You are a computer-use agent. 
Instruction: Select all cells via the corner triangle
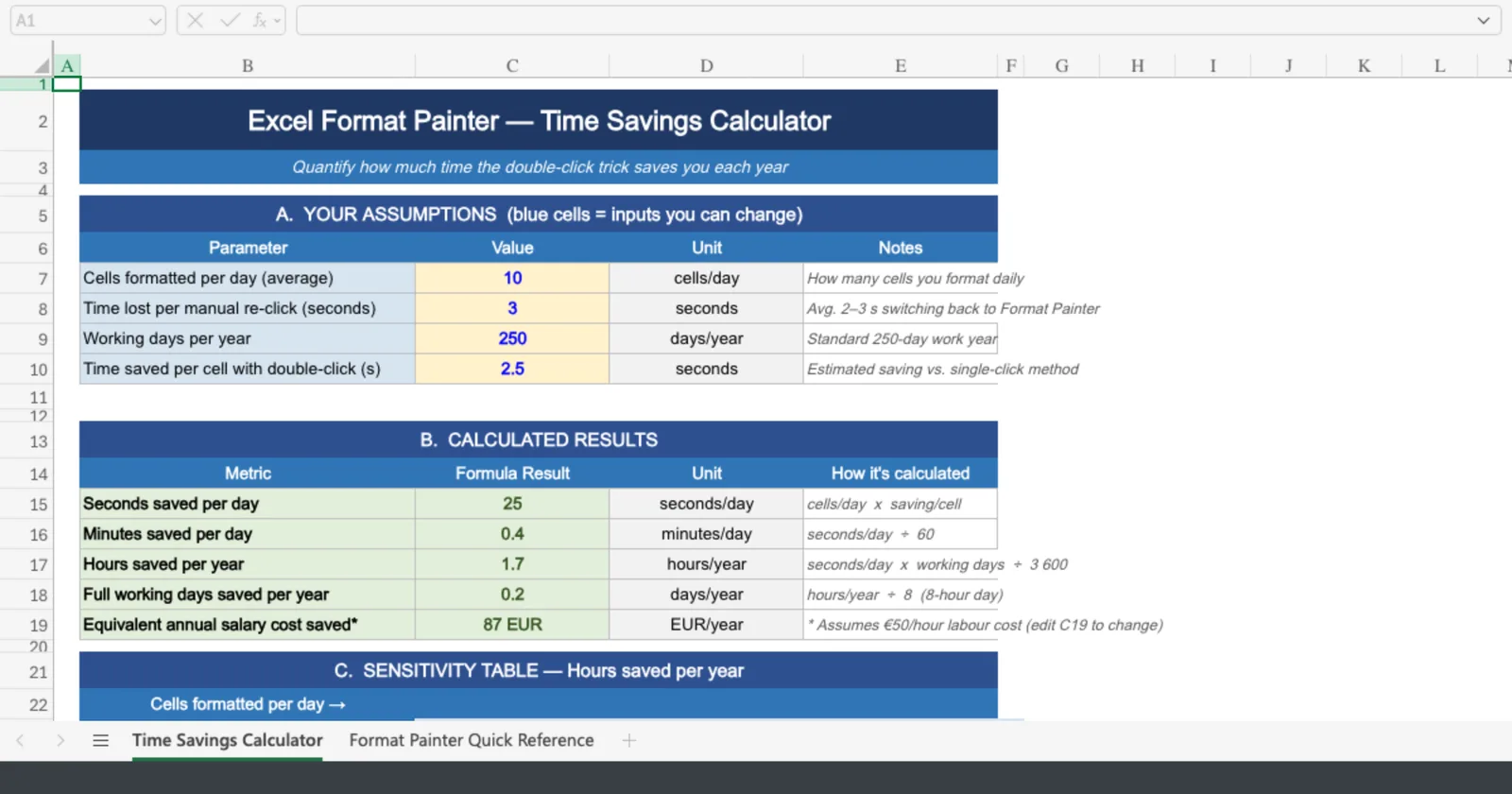pyautogui.click(x=42, y=66)
